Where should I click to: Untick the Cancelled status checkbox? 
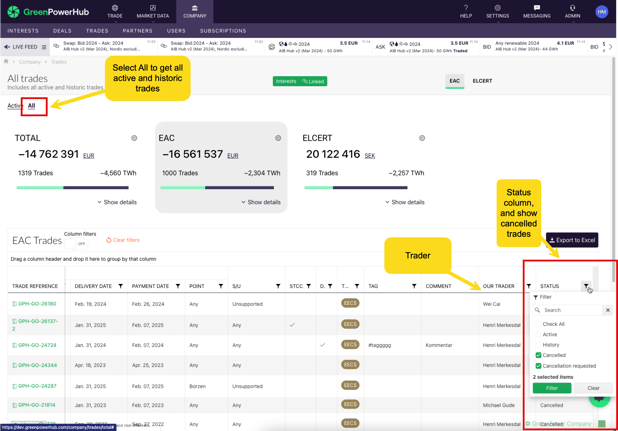click(x=538, y=355)
